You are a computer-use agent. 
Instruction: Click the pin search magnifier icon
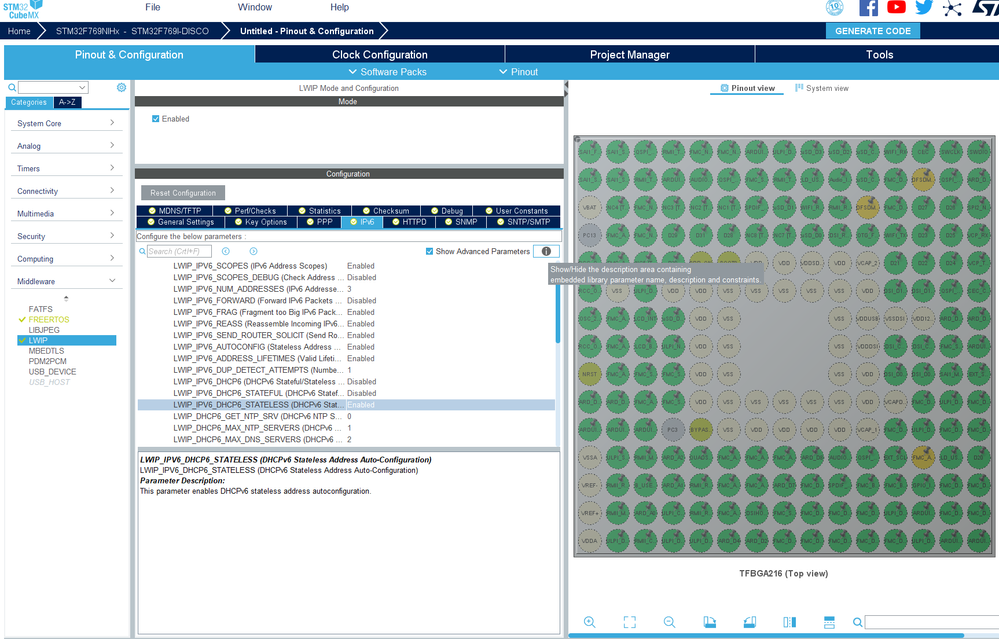pos(858,622)
